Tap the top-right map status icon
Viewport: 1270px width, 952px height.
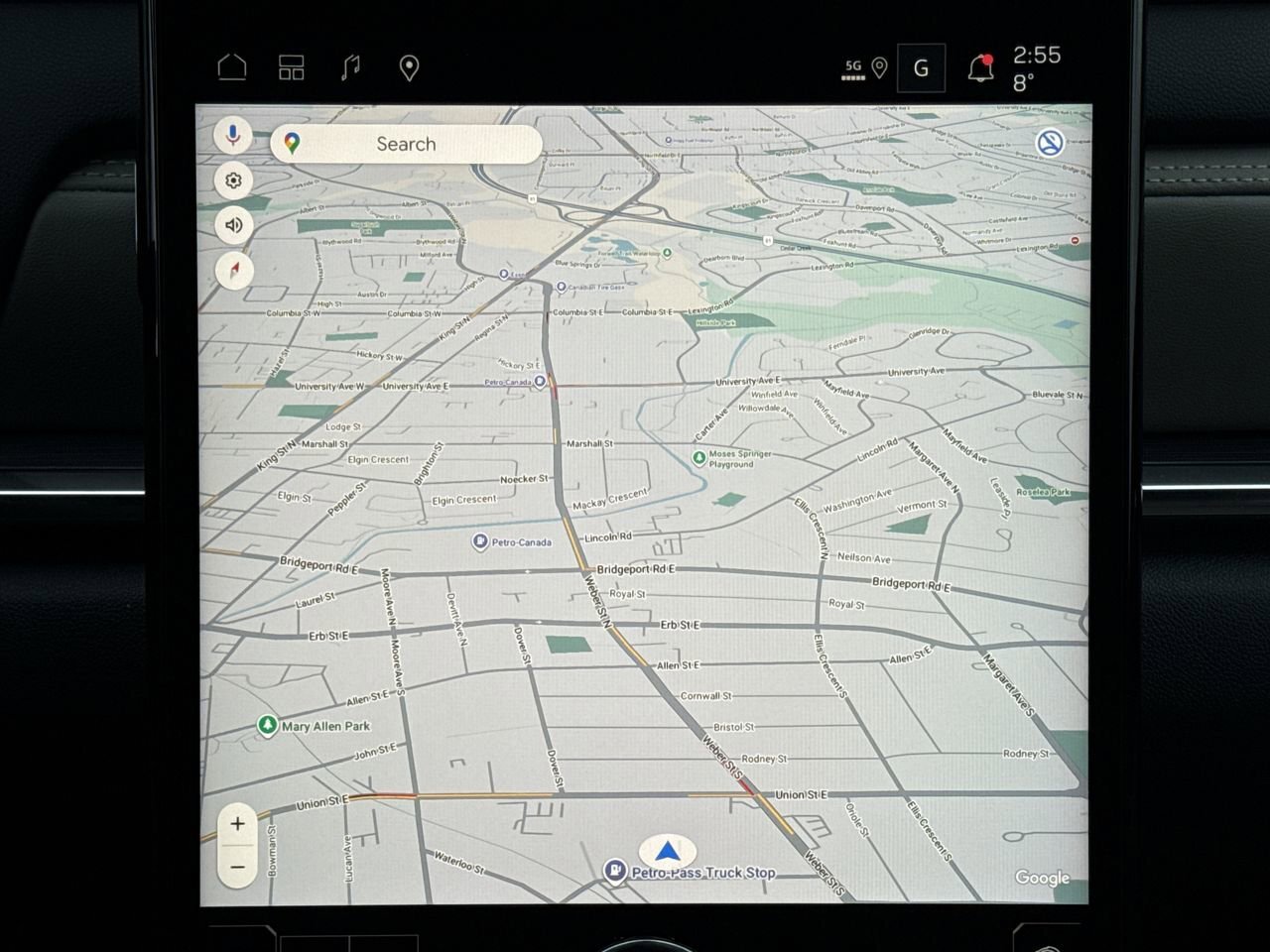(x=1050, y=143)
